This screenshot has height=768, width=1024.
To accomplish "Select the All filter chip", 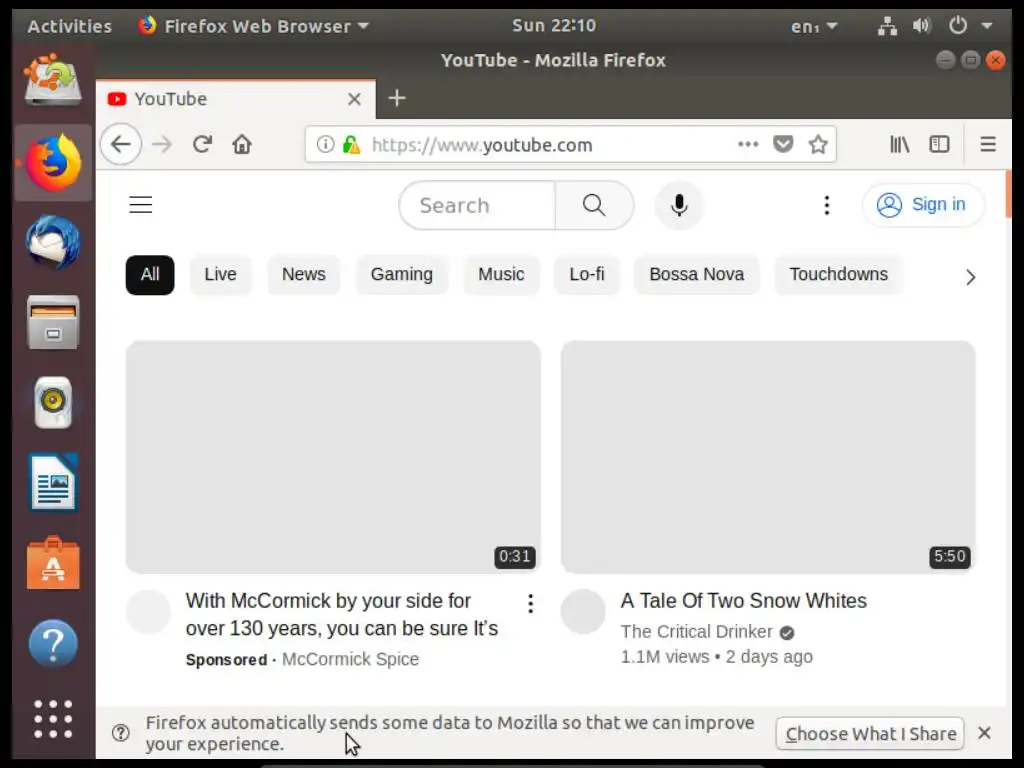I will pyautogui.click(x=150, y=275).
